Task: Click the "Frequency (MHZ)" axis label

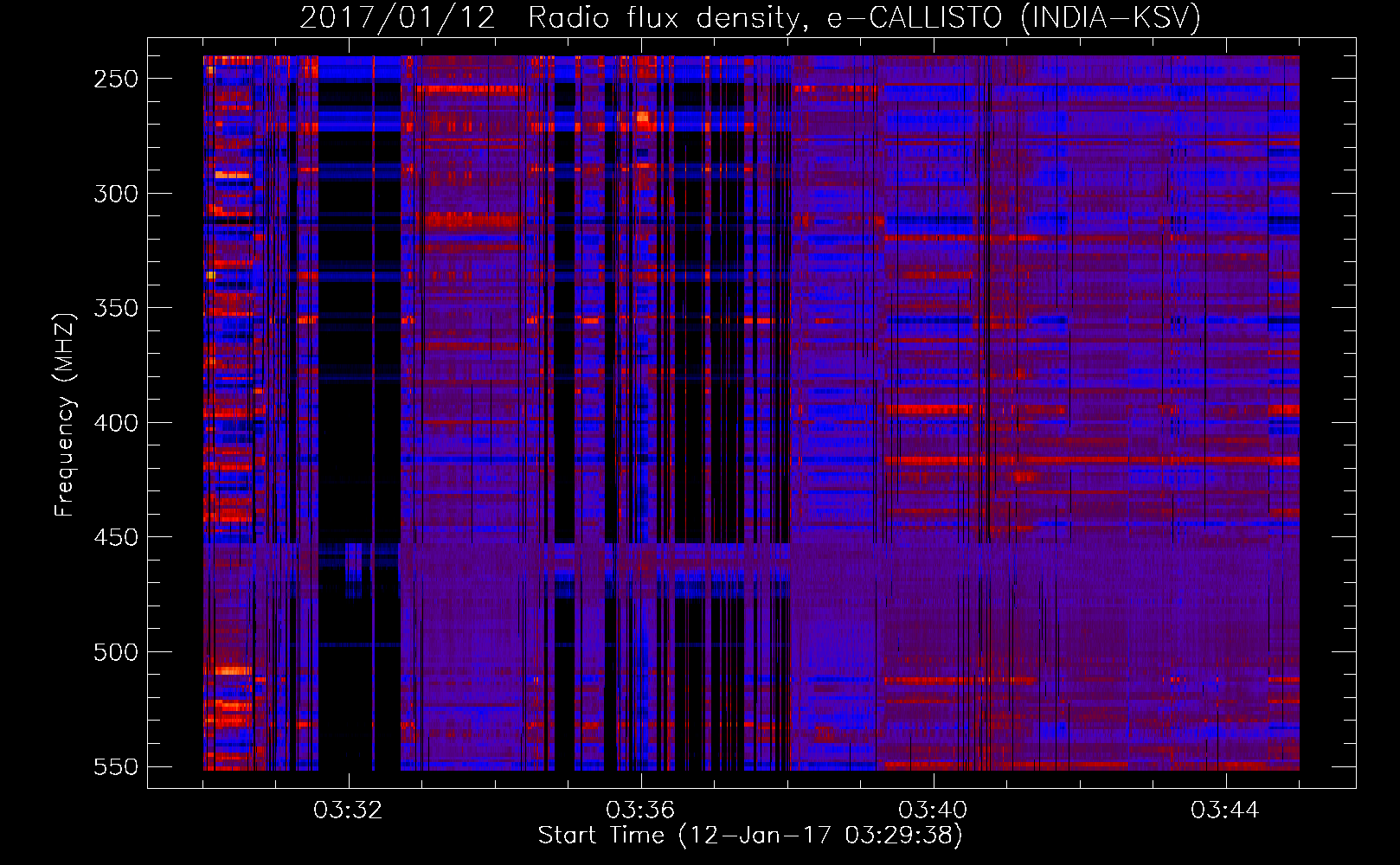Action: (x=65, y=414)
